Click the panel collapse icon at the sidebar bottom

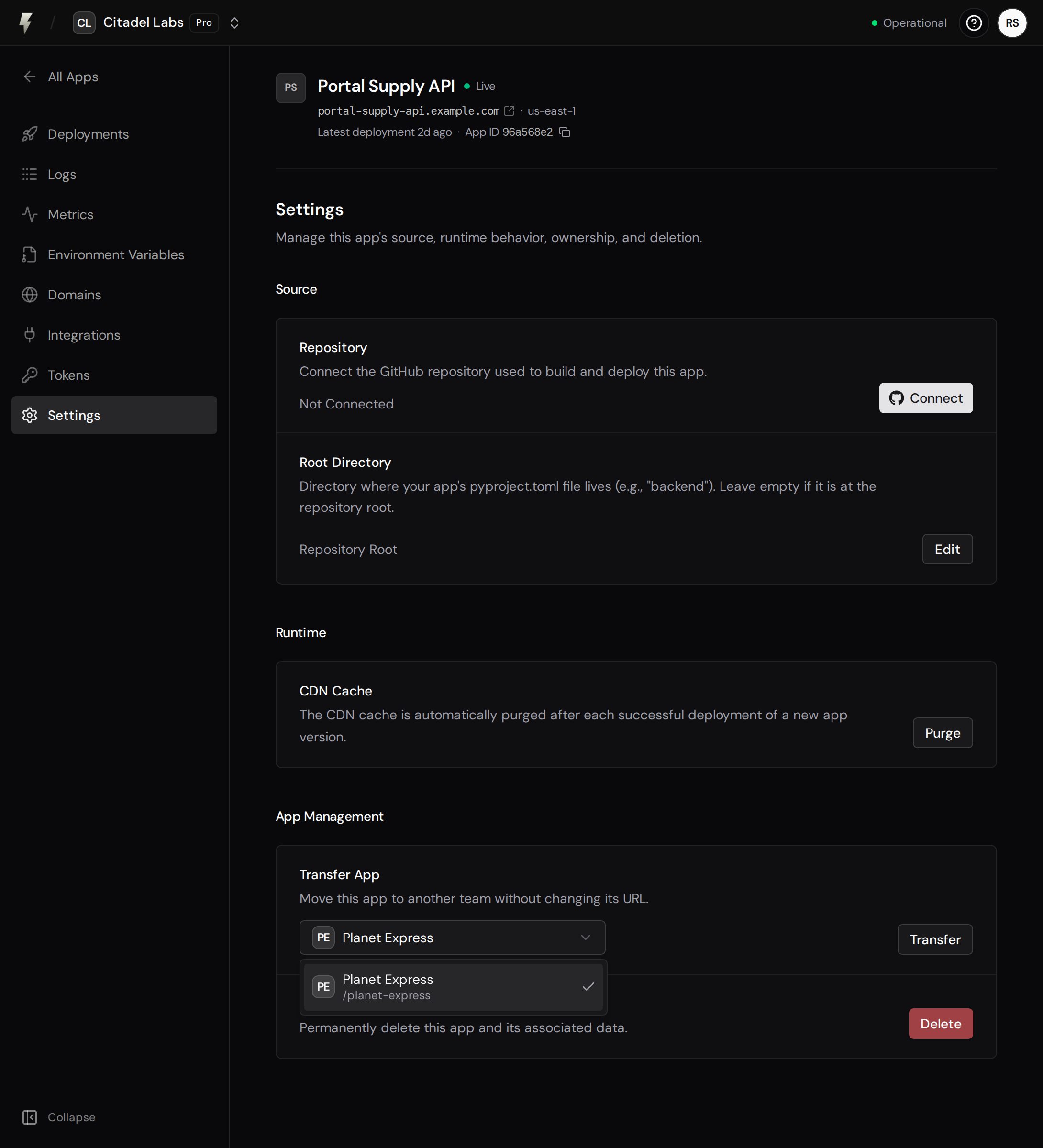coord(30,1117)
